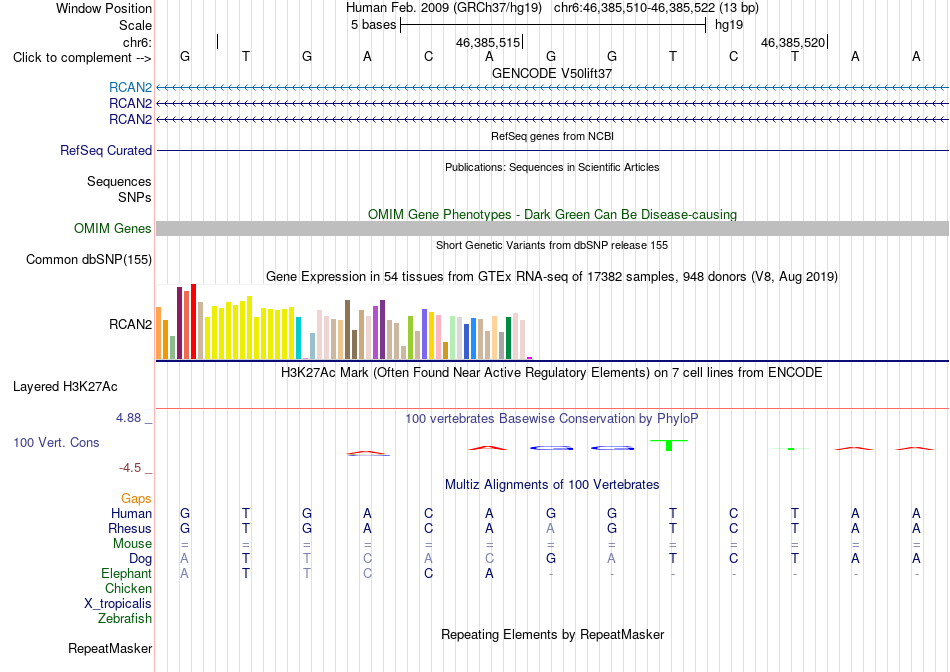Open 'Repeating Elements by RepeatMasker' title

553,635
